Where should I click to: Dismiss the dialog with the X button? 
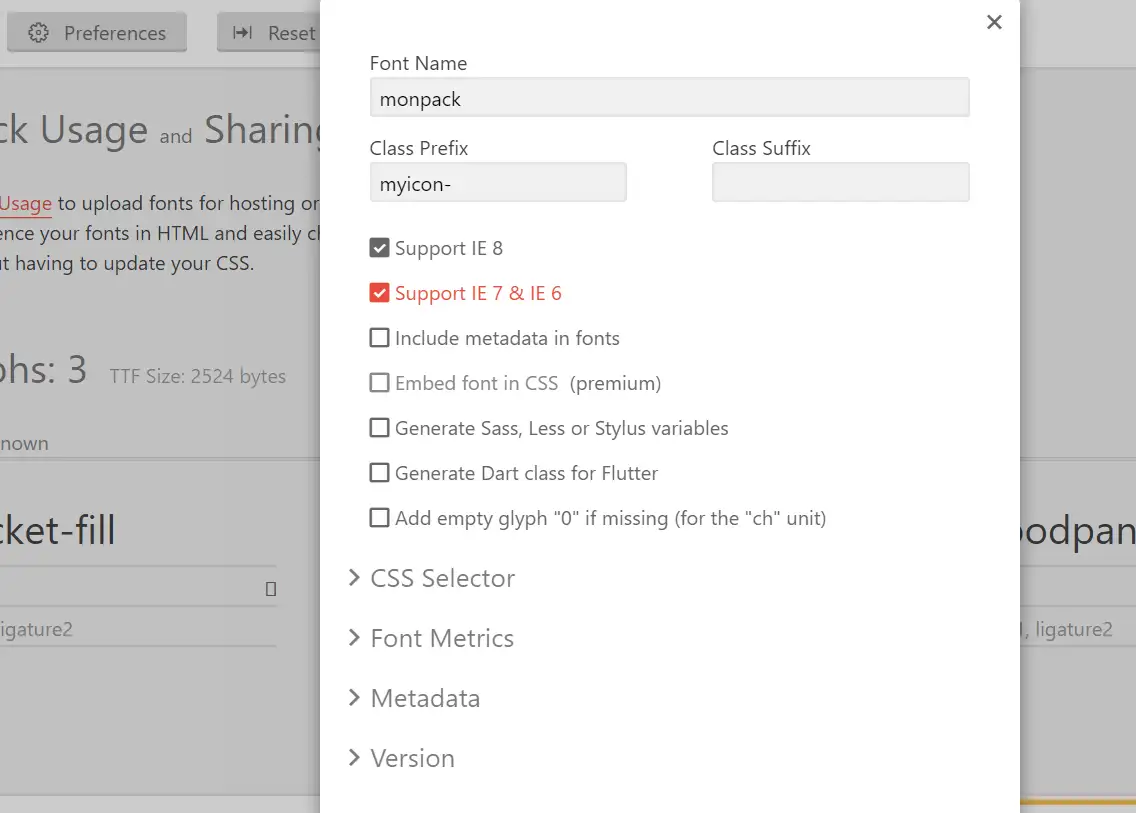coord(994,21)
